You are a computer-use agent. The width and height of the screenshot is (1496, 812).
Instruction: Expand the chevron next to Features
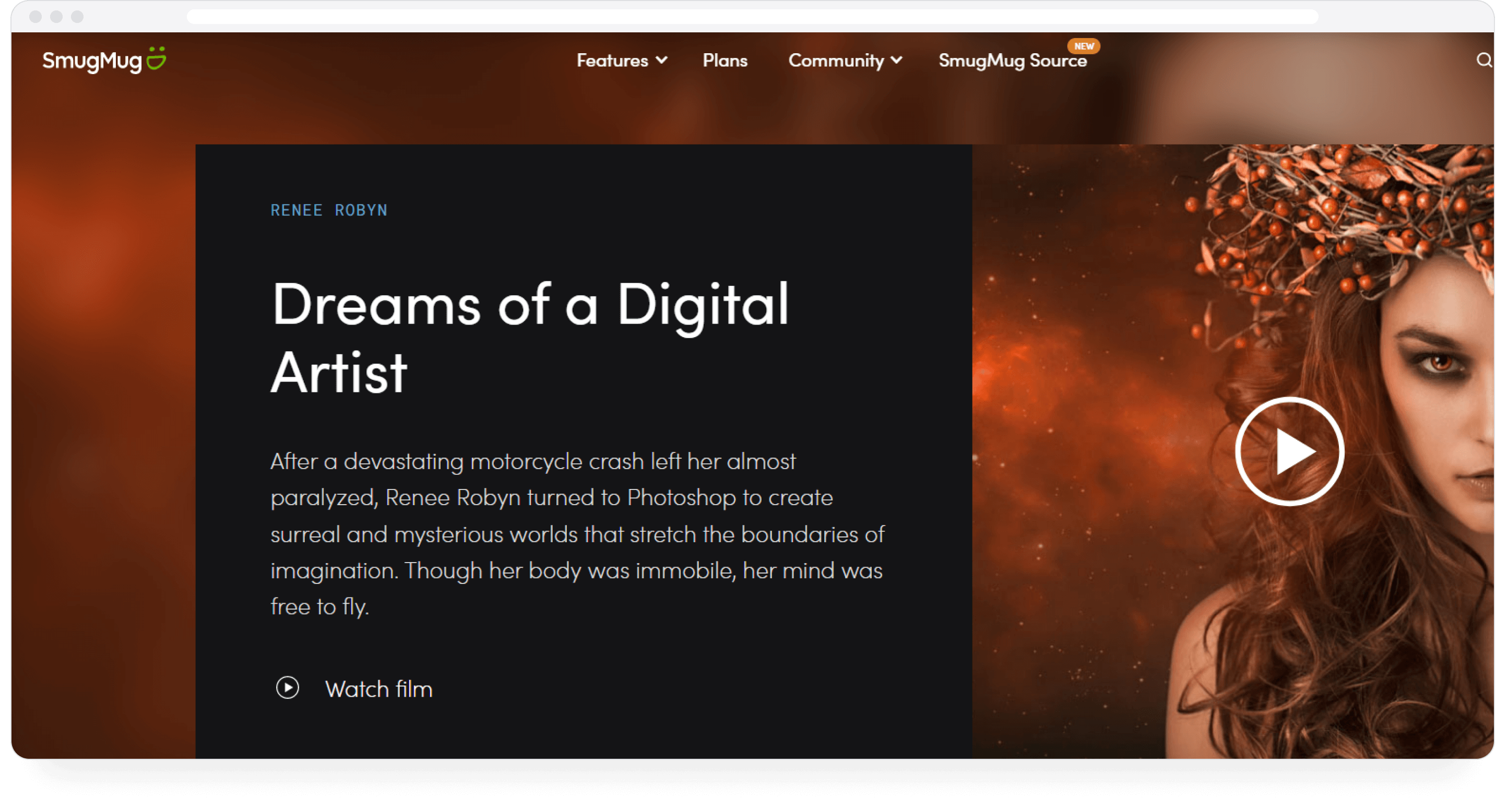[x=661, y=60]
